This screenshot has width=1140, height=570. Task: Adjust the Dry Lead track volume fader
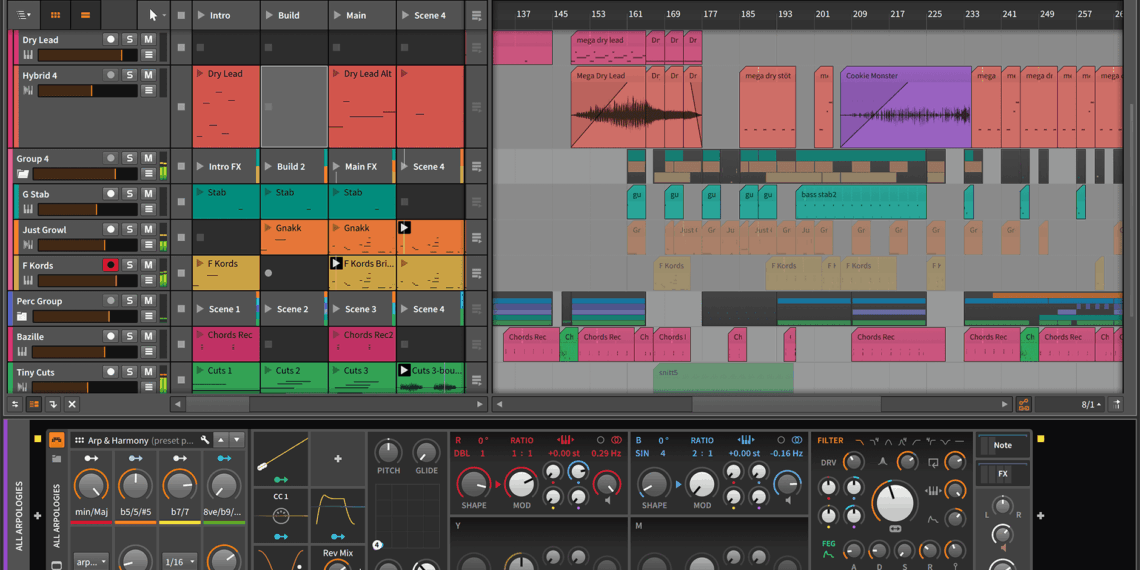click(x=95, y=55)
